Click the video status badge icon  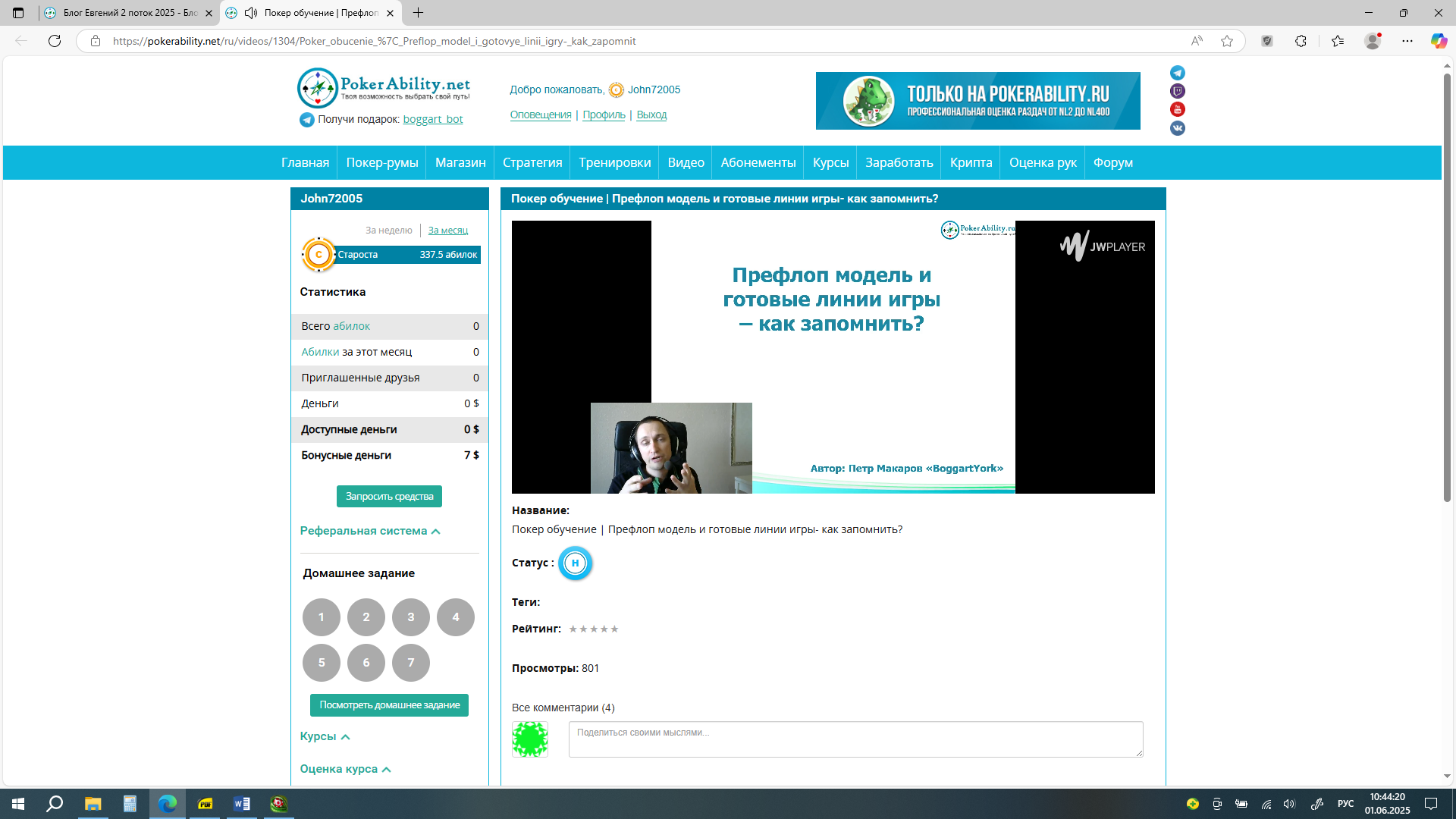coord(575,563)
